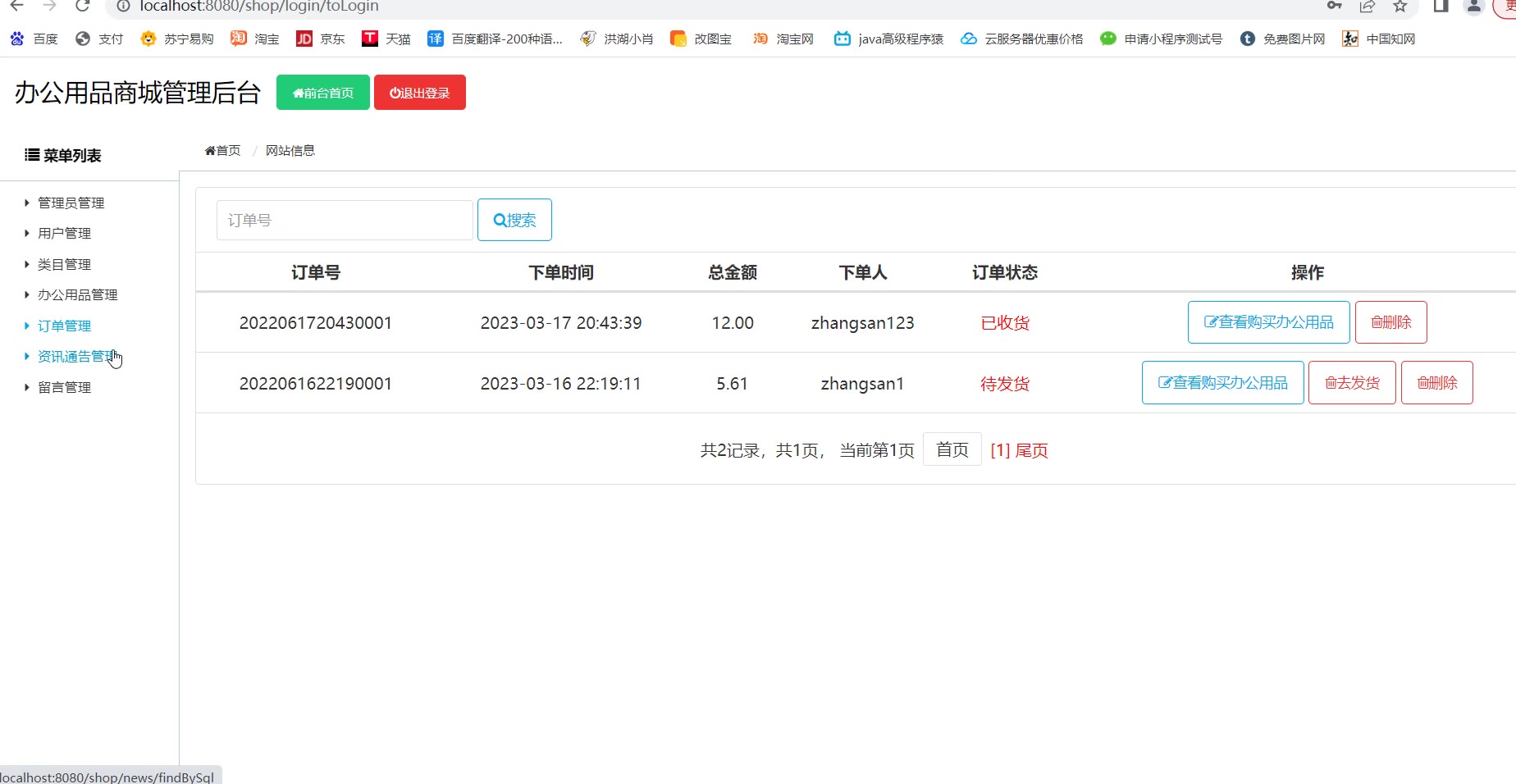This screenshot has width=1516, height=784.
Task: Open the 百度翻译 bookmark
Action: 495,39
